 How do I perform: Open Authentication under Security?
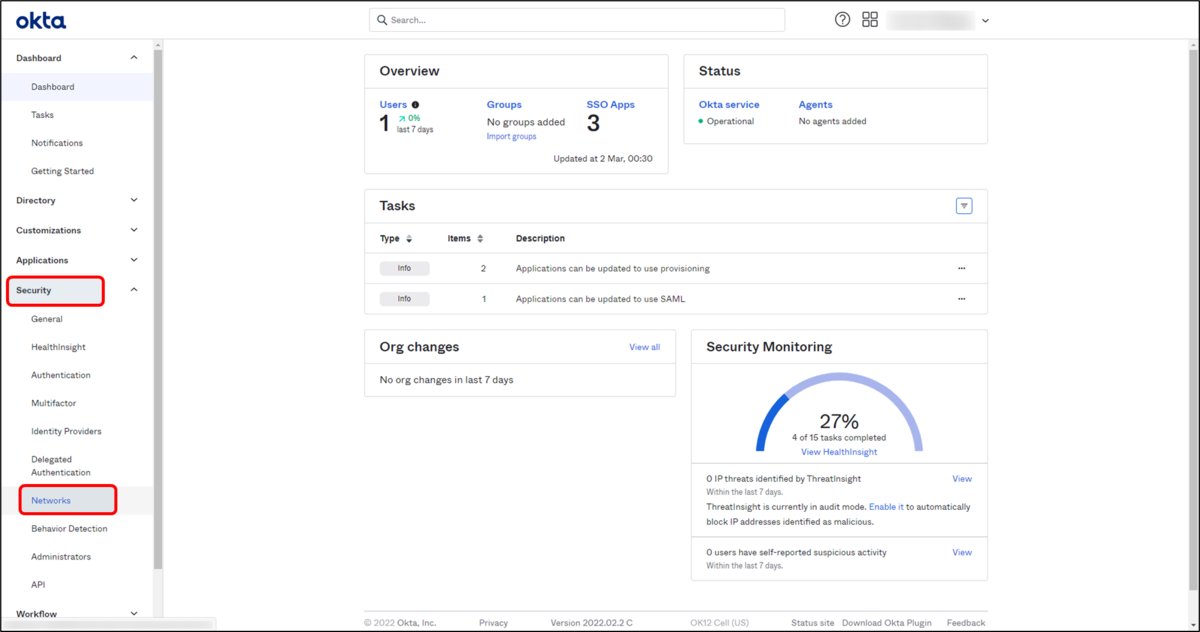tap(61, 375)
